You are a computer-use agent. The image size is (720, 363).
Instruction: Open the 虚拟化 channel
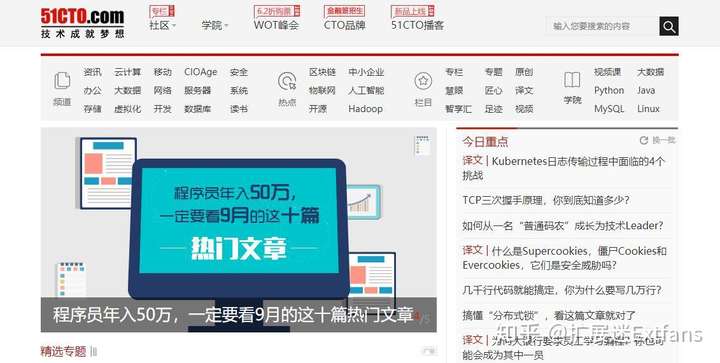[128, 109]
